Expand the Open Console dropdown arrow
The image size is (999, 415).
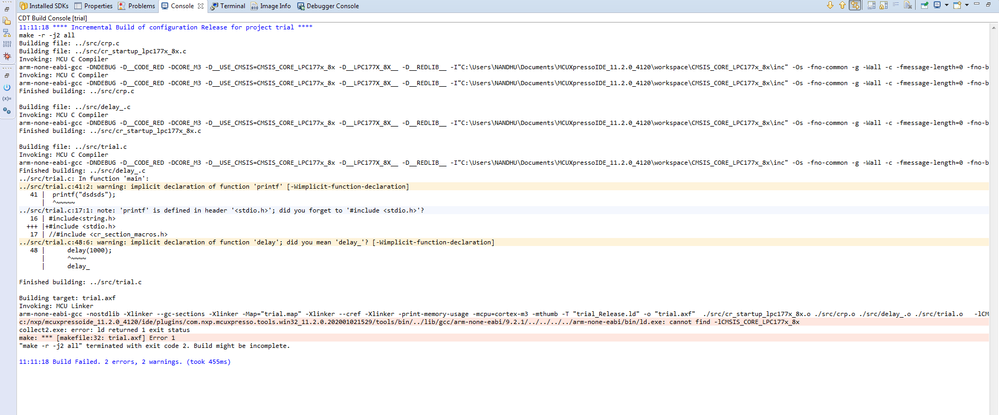coord(967,5)
